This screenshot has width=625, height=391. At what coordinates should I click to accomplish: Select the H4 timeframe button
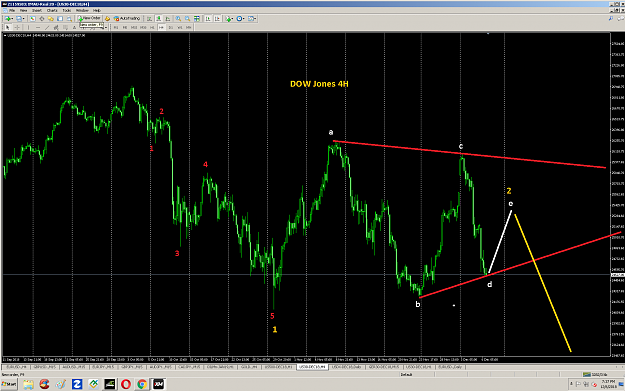click(161, 27)
